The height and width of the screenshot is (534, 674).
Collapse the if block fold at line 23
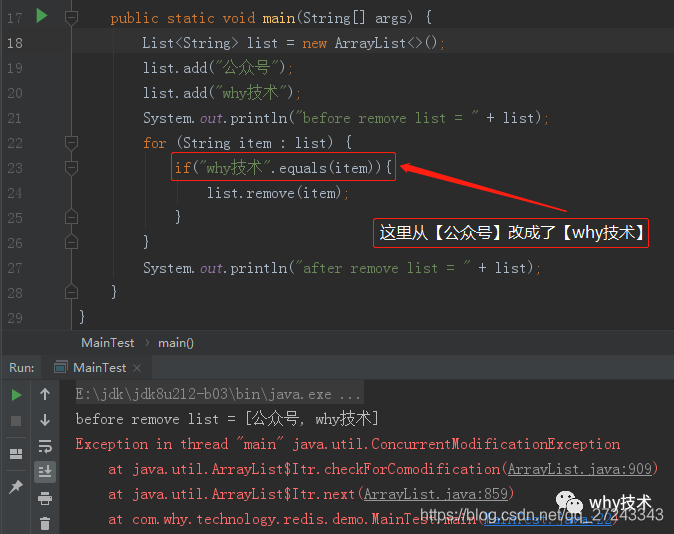pos(71,167)
